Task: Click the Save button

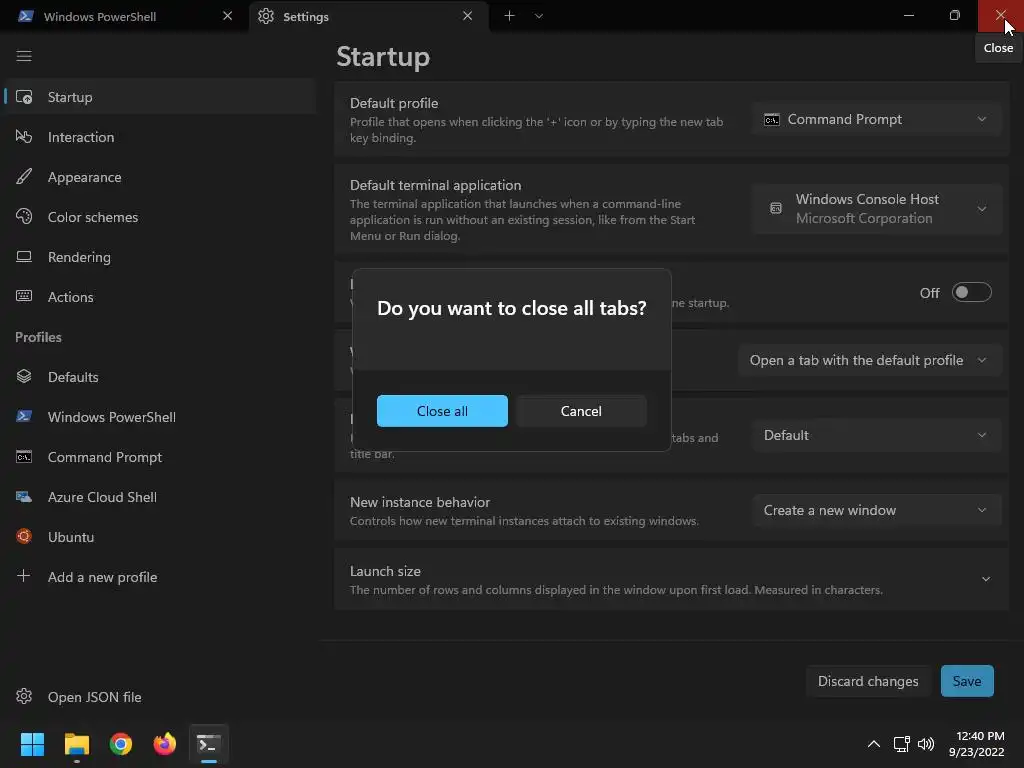Action: pos(967,681)
